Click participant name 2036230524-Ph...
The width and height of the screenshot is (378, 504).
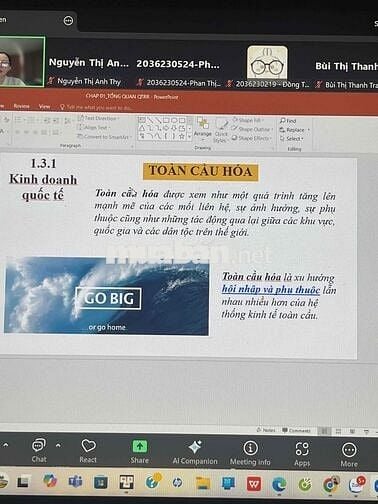[178, 64]
